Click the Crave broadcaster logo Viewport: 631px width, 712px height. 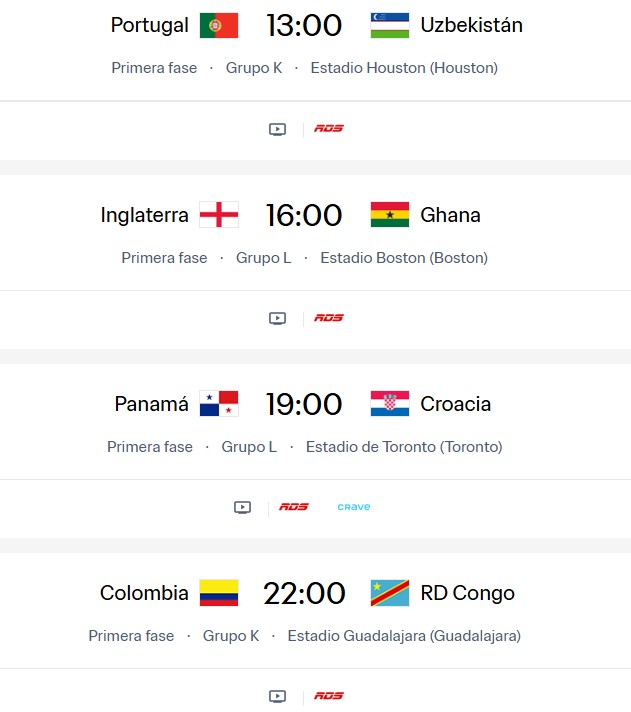tap(353, 507)
